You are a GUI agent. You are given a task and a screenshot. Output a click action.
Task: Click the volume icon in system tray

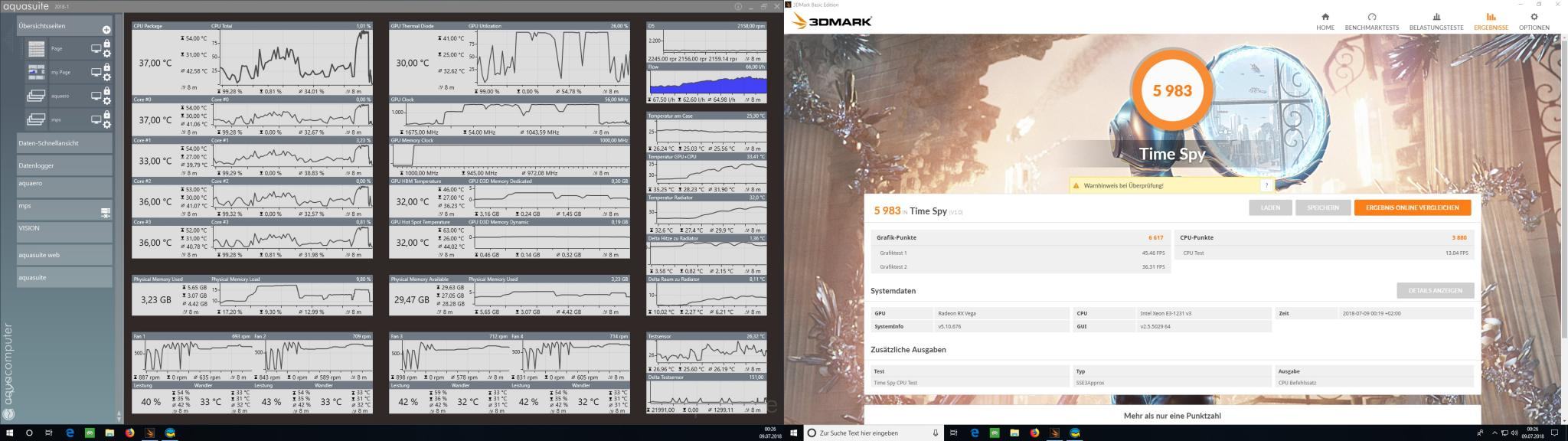click(1514, 433)
